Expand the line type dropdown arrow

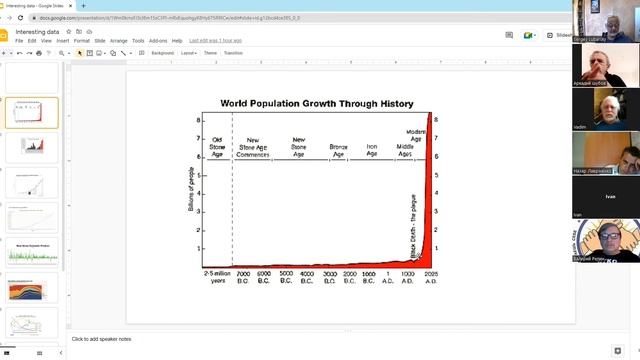click(131, 53)
